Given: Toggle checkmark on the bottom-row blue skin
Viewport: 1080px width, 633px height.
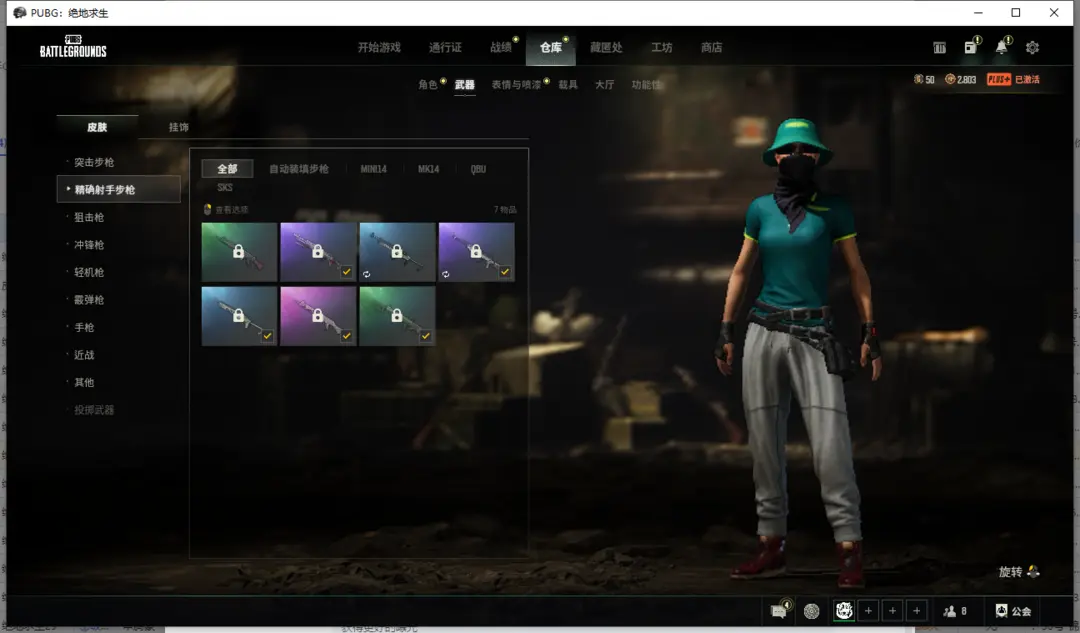Looking at the screenshot, I should pyautogui.click(x=267, y=336).
